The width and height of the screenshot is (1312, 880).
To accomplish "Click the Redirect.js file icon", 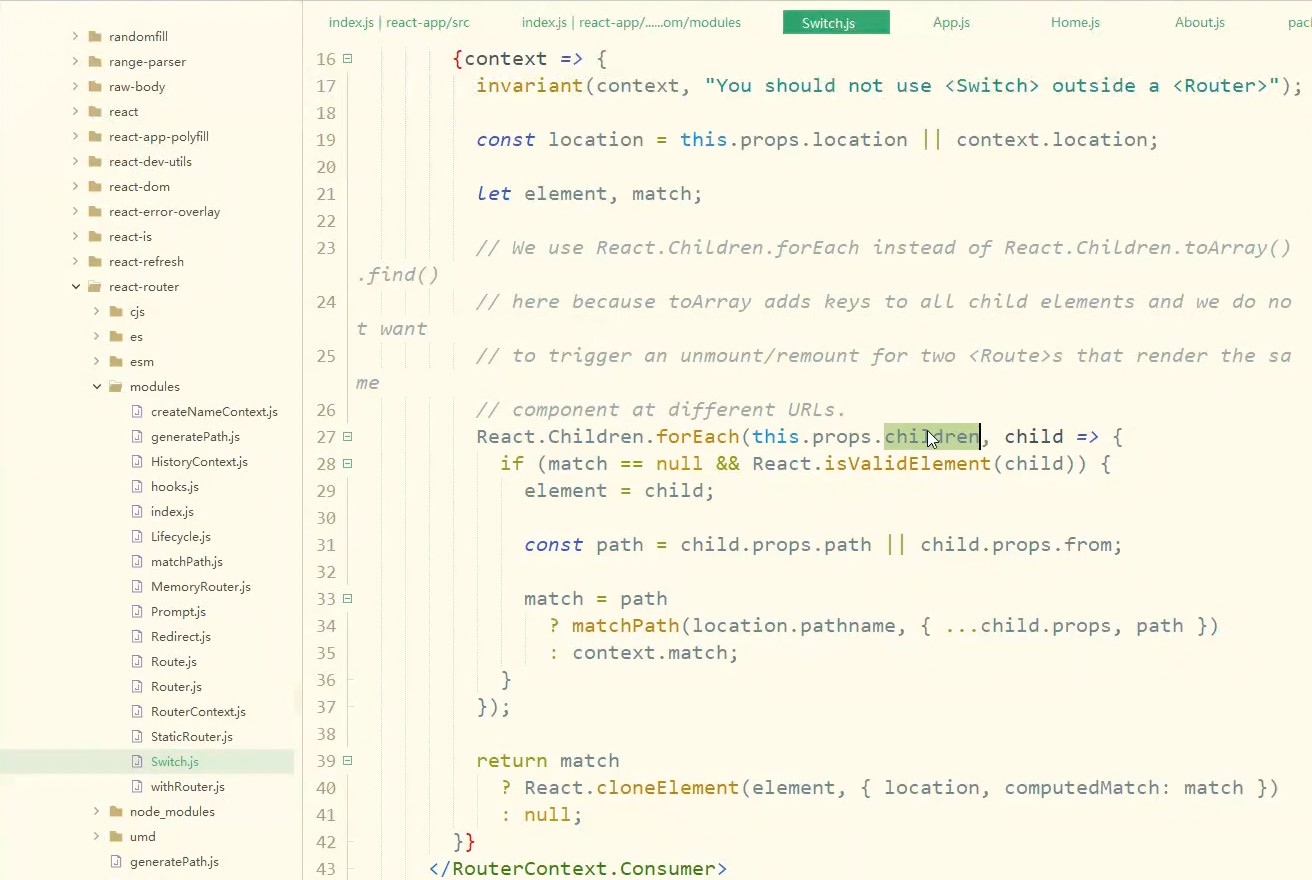I will 138,636.
